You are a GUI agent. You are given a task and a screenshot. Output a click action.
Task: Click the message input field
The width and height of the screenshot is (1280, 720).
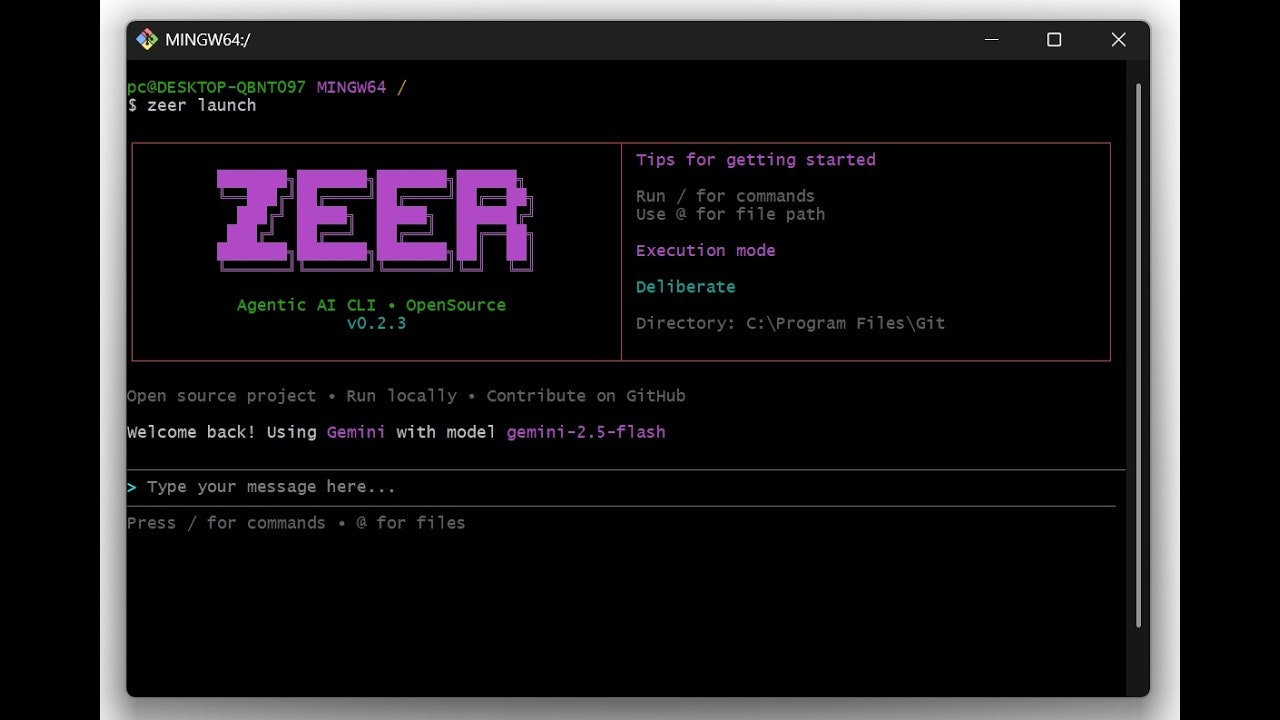coord(626,487)
